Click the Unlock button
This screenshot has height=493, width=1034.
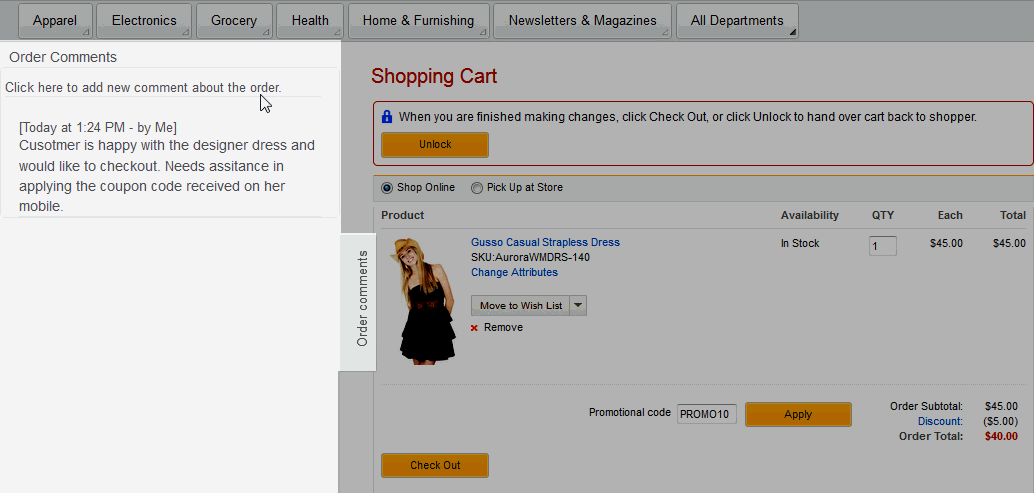click(435, 145)
